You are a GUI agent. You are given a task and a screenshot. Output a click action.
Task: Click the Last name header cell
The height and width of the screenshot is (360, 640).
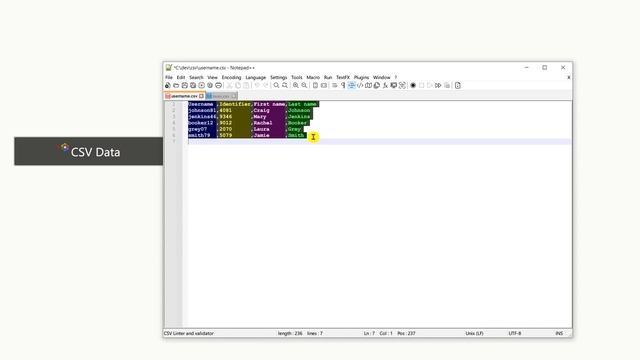point(302,104)
